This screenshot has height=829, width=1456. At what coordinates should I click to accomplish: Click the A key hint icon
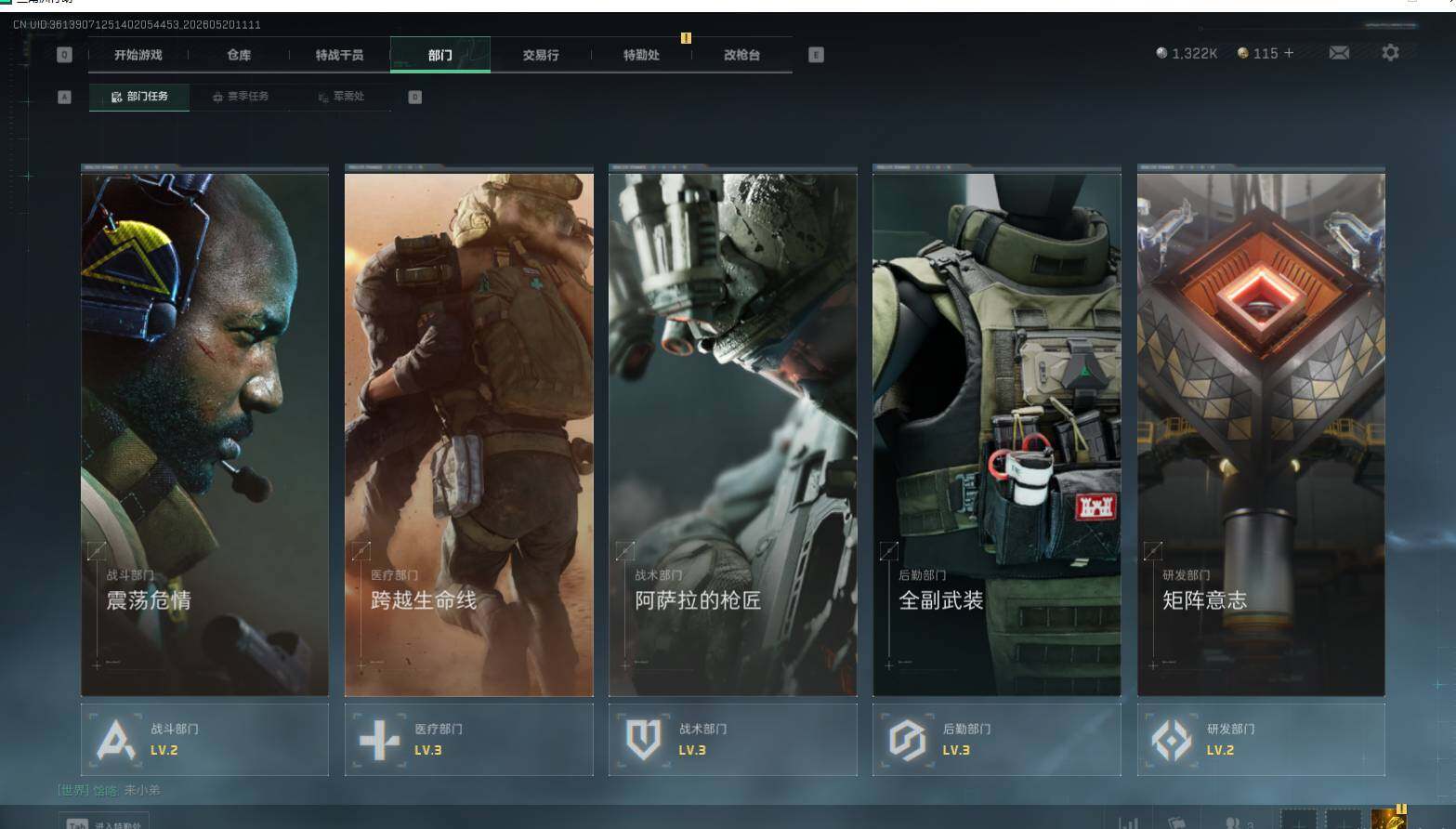coord(64,97)
